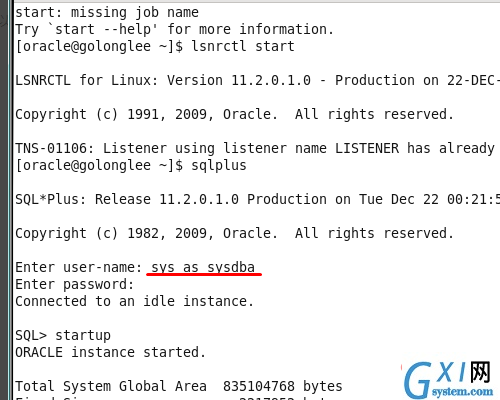
Task: Click the 'Enter password:' prompt line
Action: (75, 284)
